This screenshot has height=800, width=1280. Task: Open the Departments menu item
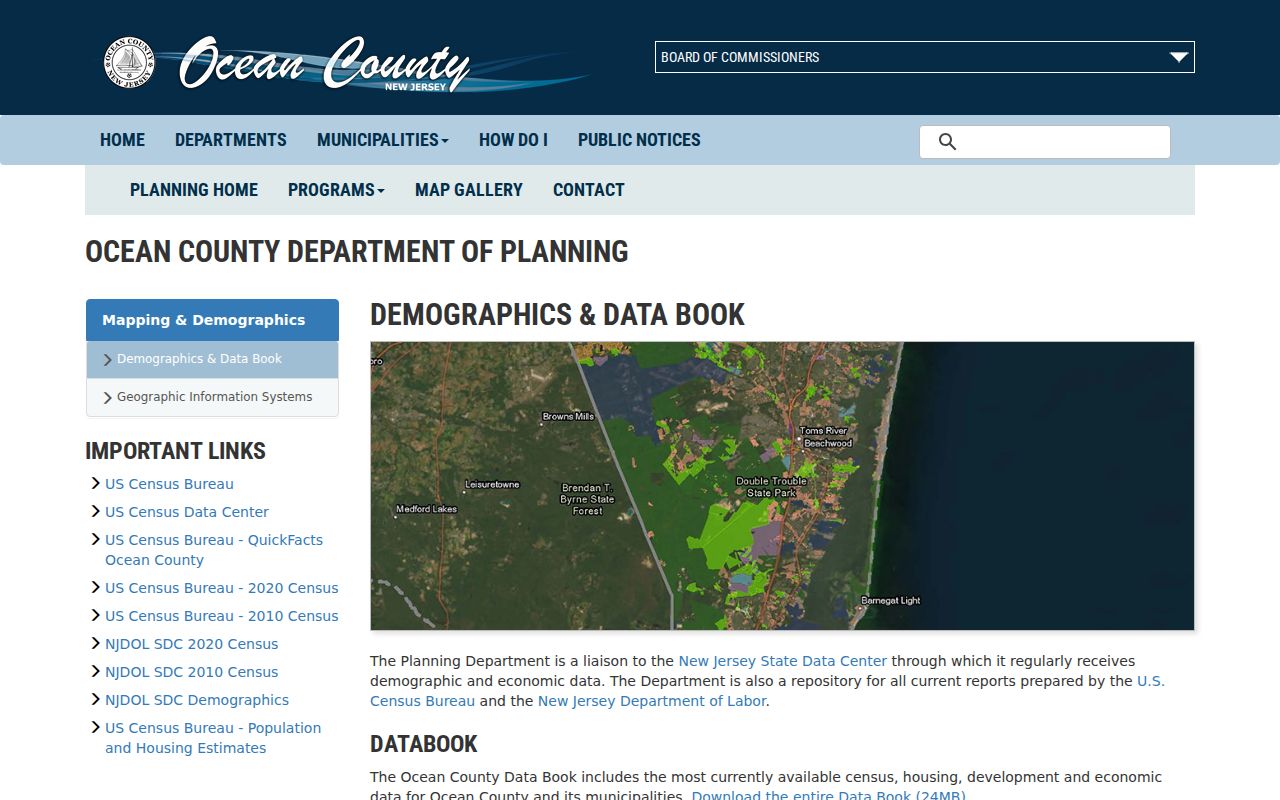(231, 140)
